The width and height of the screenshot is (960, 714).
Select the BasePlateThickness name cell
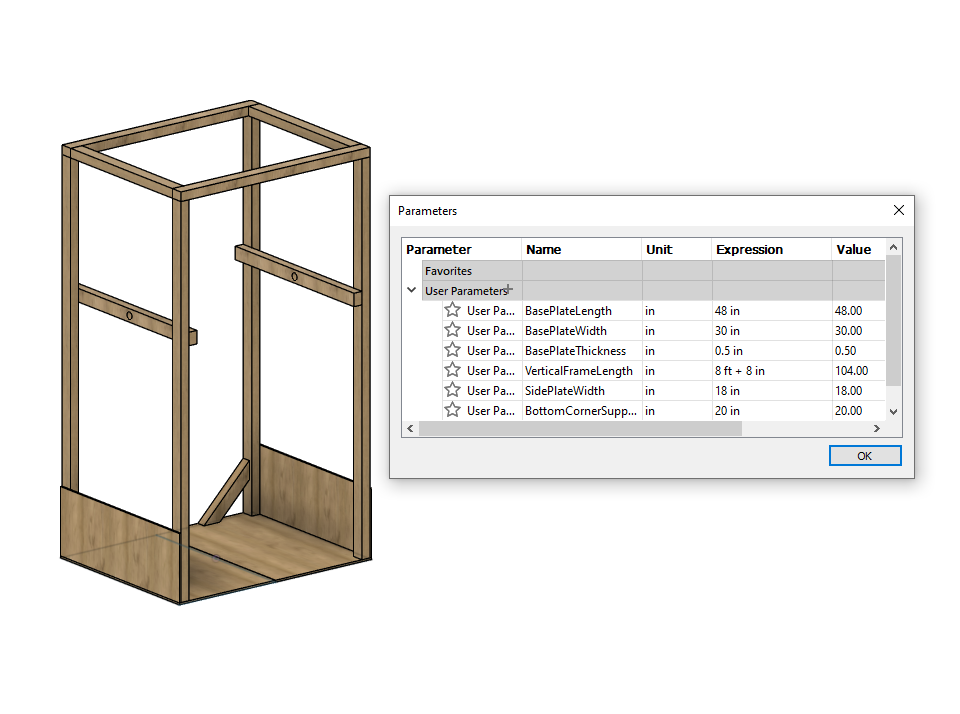tap(582, 351)
